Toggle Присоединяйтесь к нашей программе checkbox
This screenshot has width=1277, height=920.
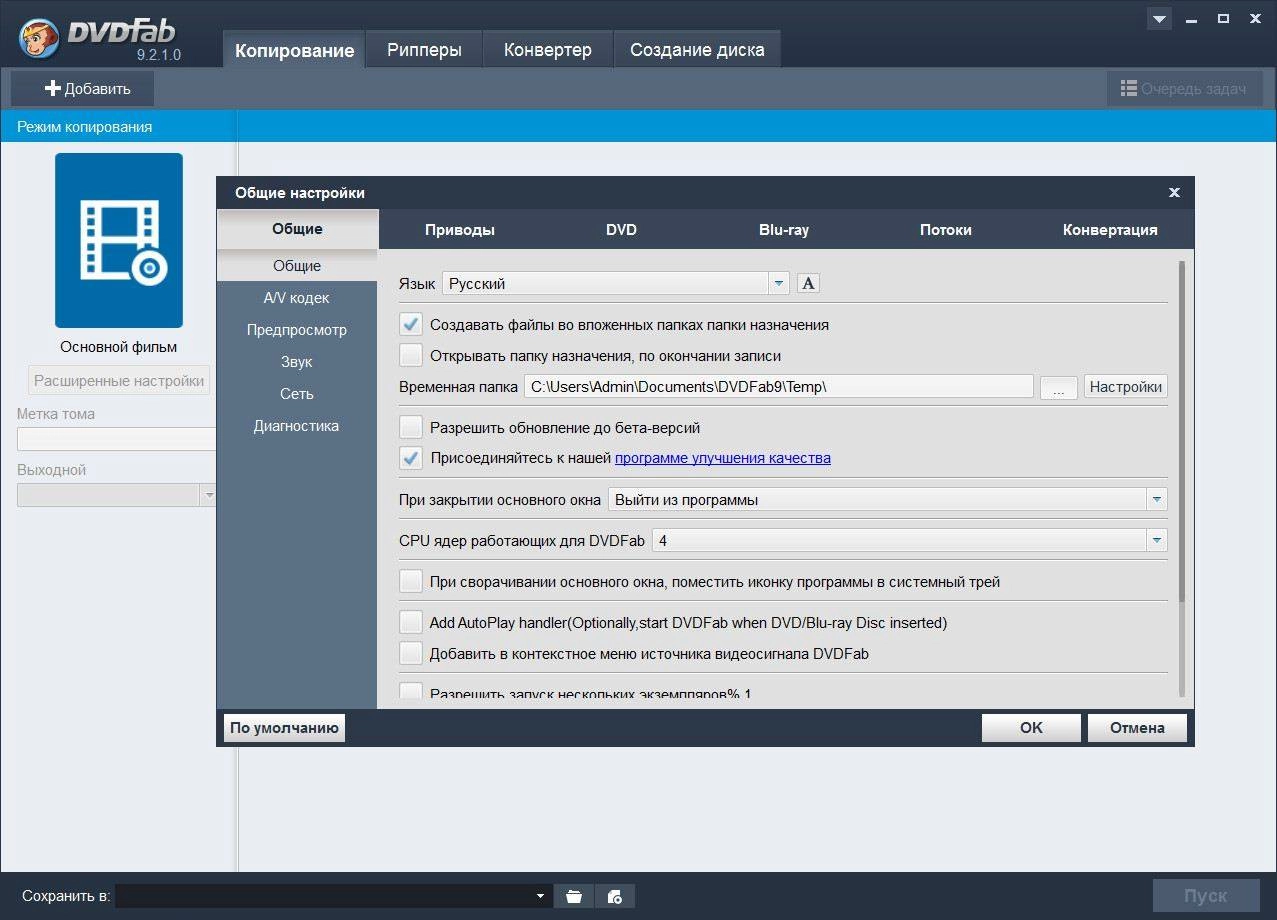[411, 458]
